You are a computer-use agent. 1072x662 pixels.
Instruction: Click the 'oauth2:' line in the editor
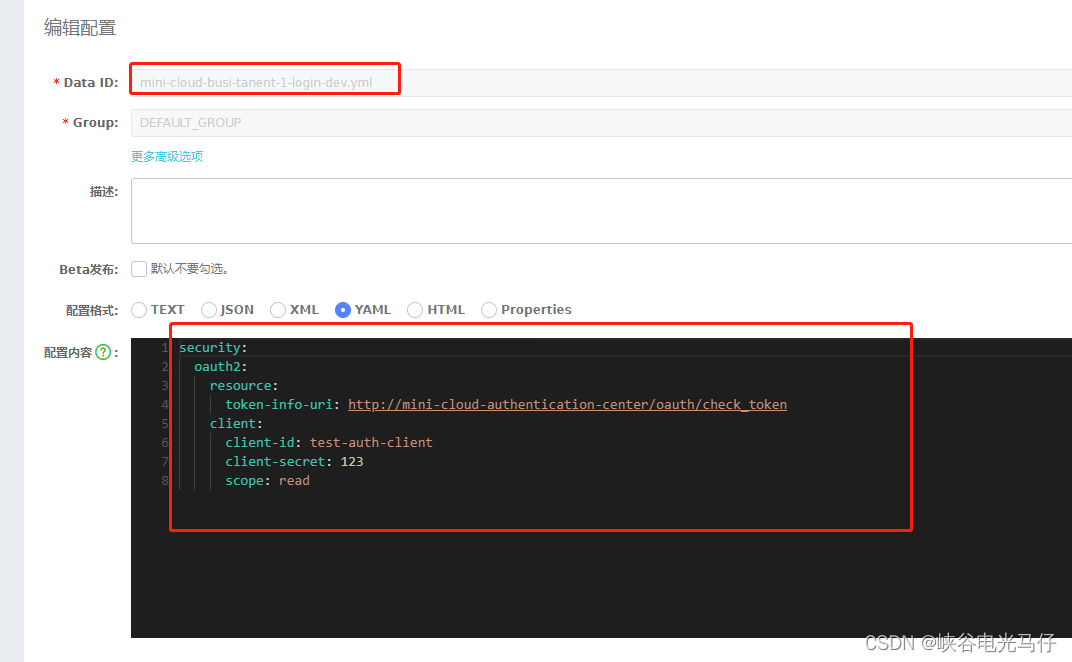[221, 367]
